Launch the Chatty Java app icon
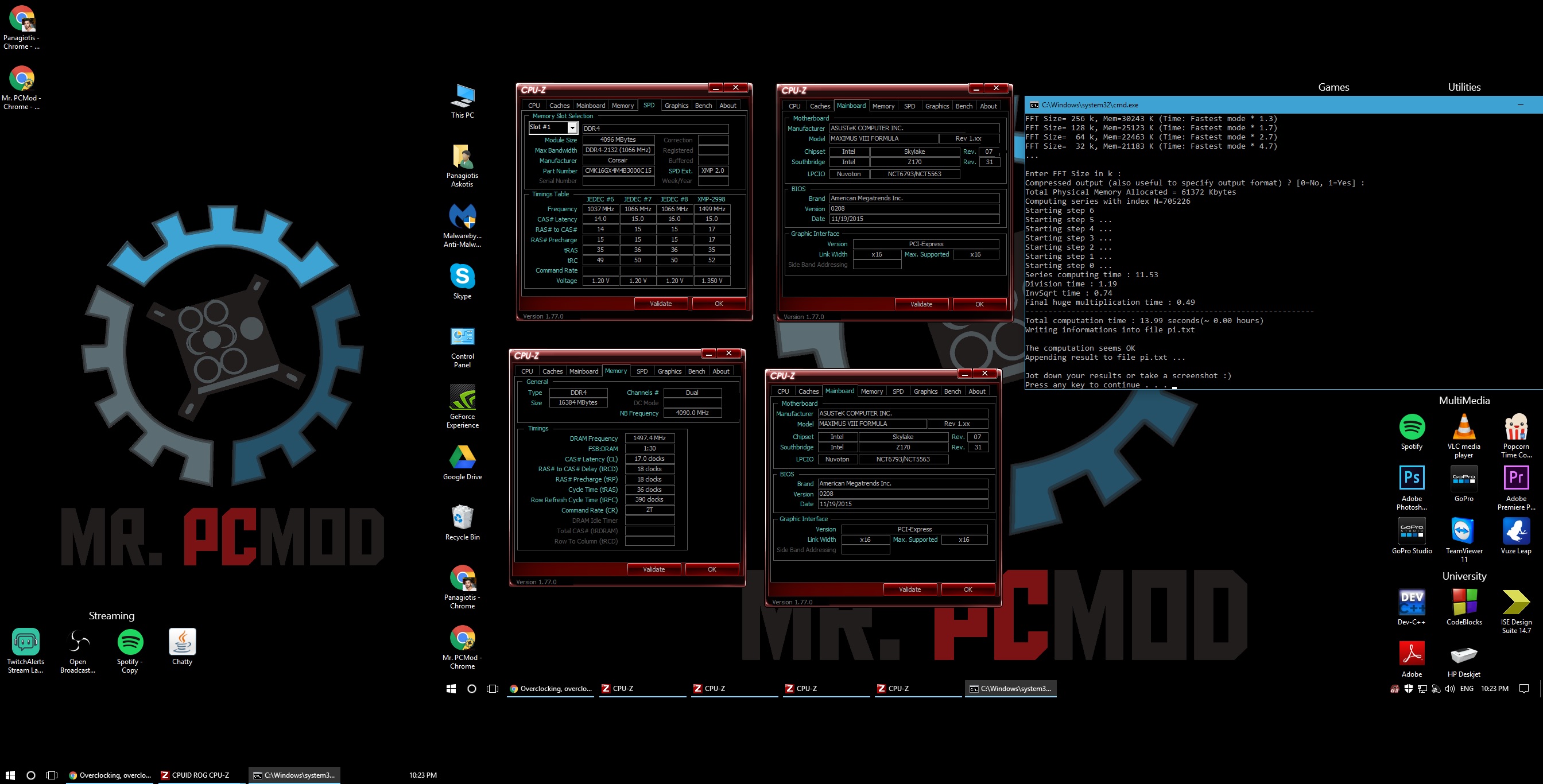 182,647
